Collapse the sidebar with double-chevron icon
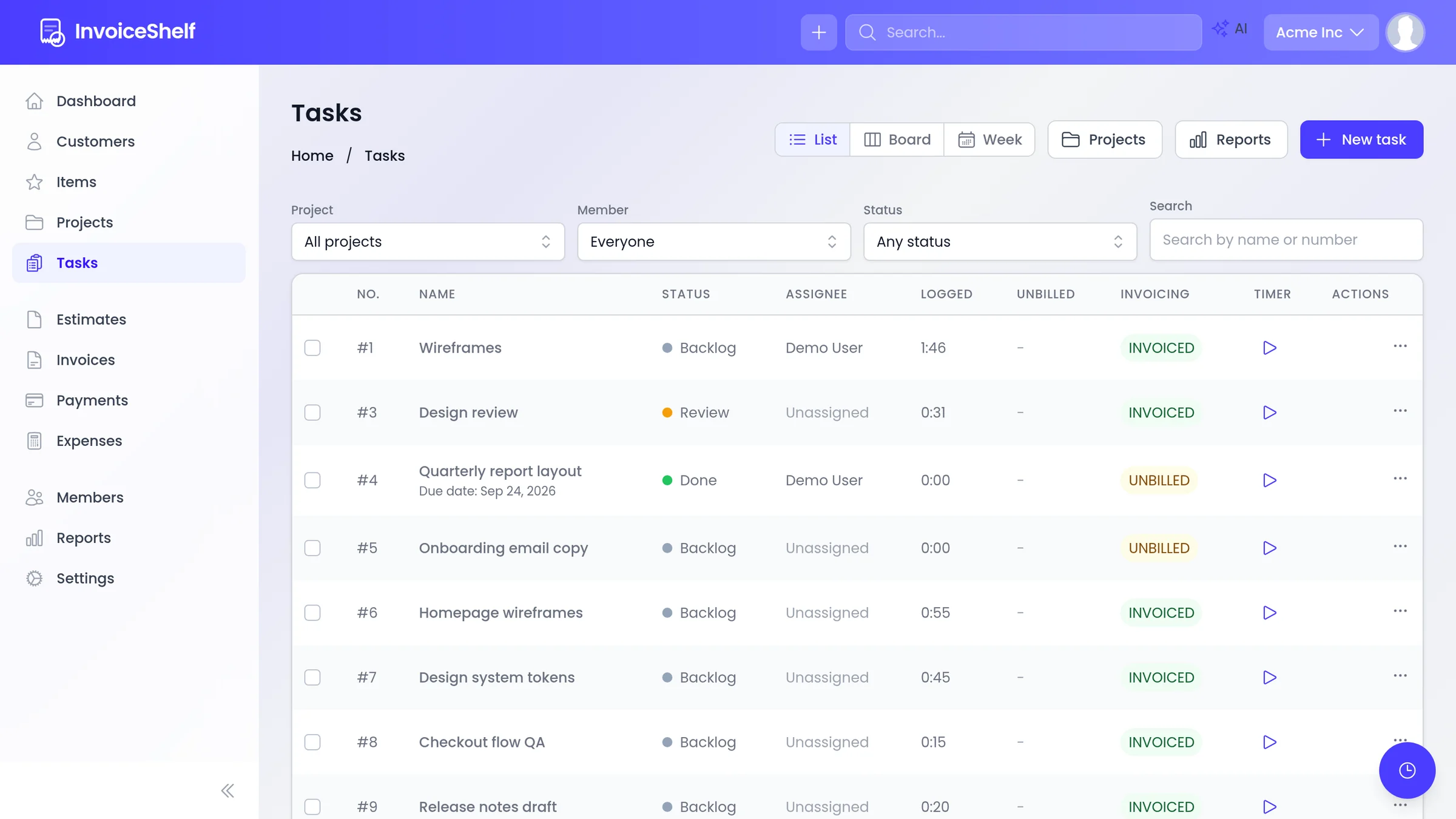Image resolution: width=1456 pixels, height=819 pixels. [227, 790]
